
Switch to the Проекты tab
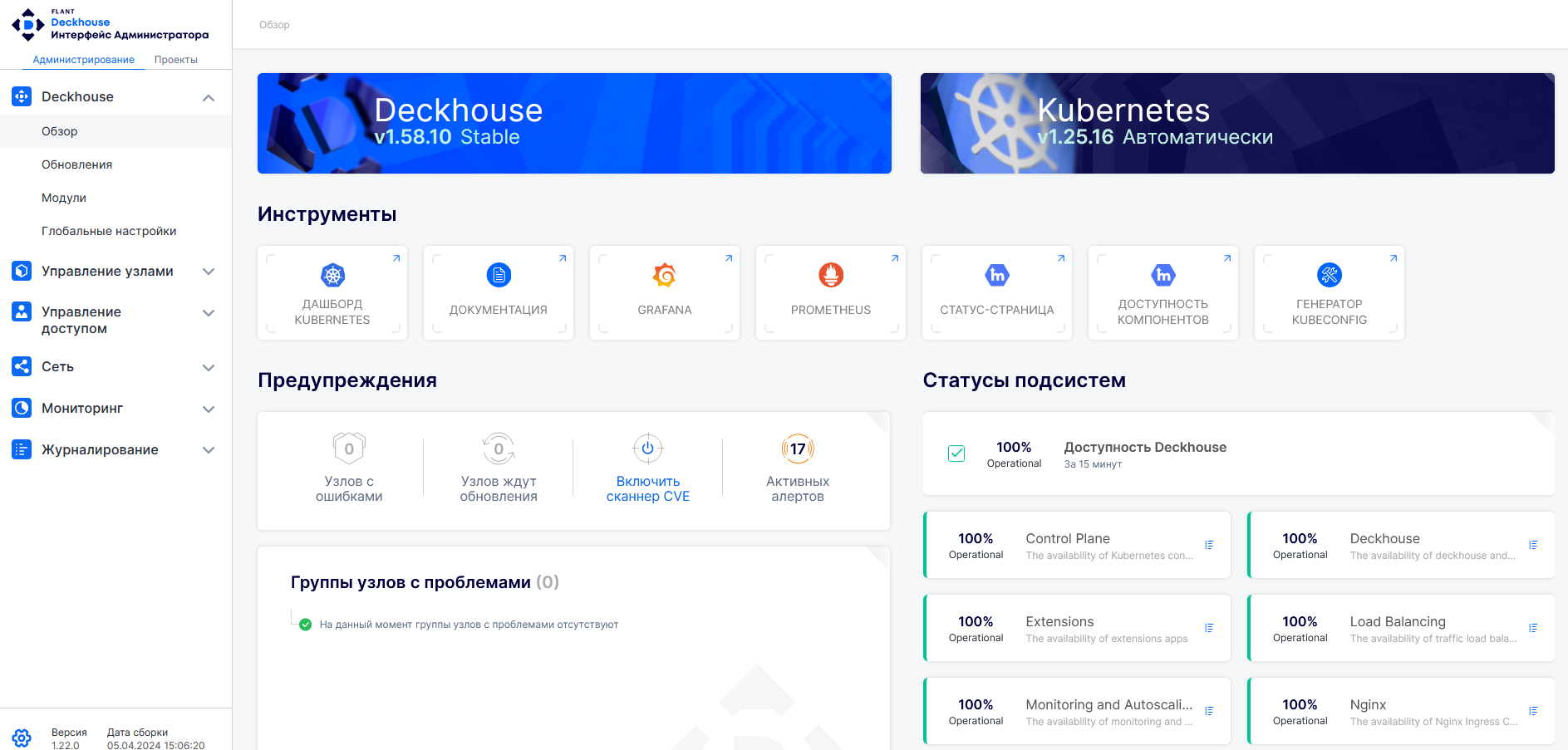click(x=175, y=60)
